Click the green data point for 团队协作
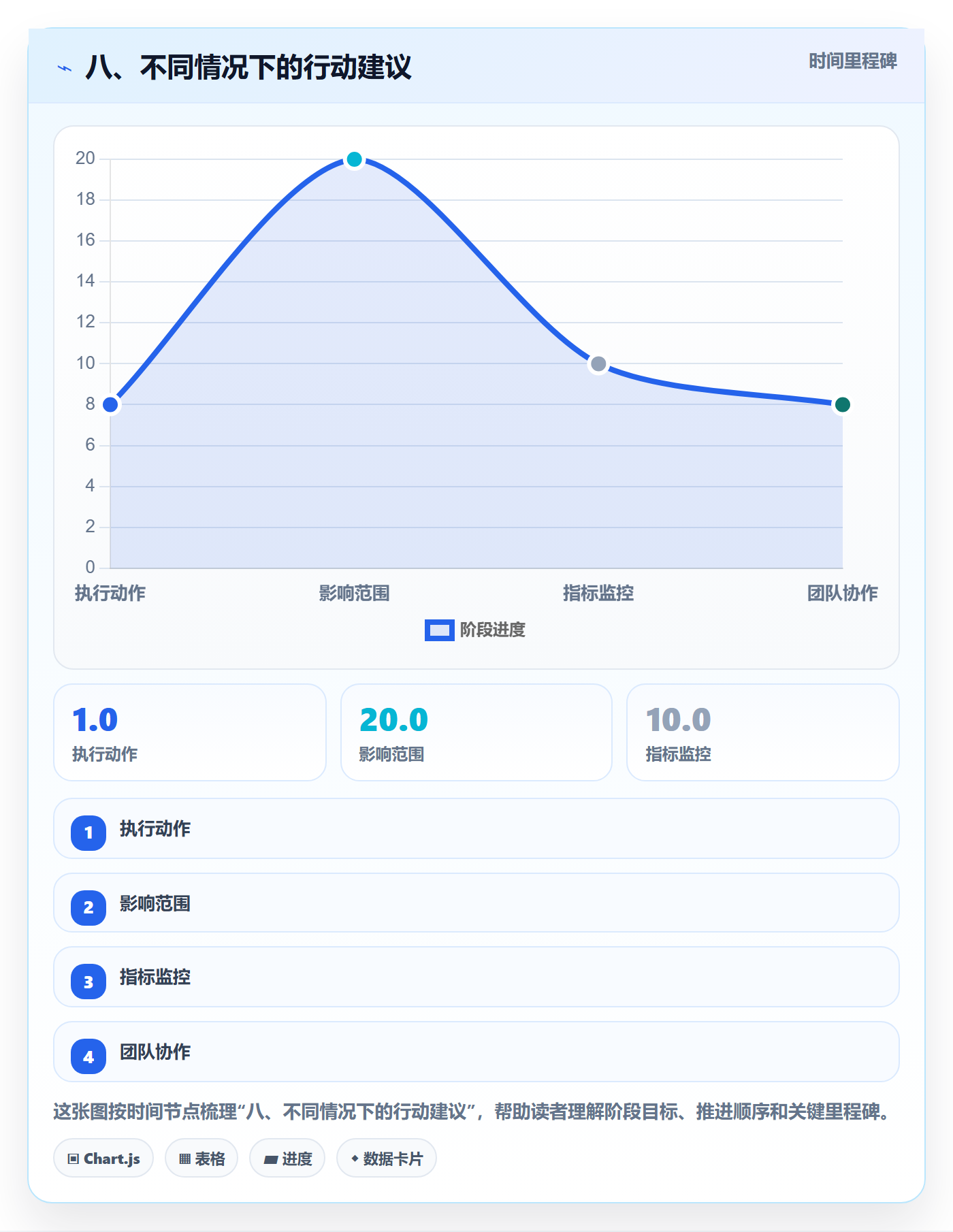 (842, 405)
